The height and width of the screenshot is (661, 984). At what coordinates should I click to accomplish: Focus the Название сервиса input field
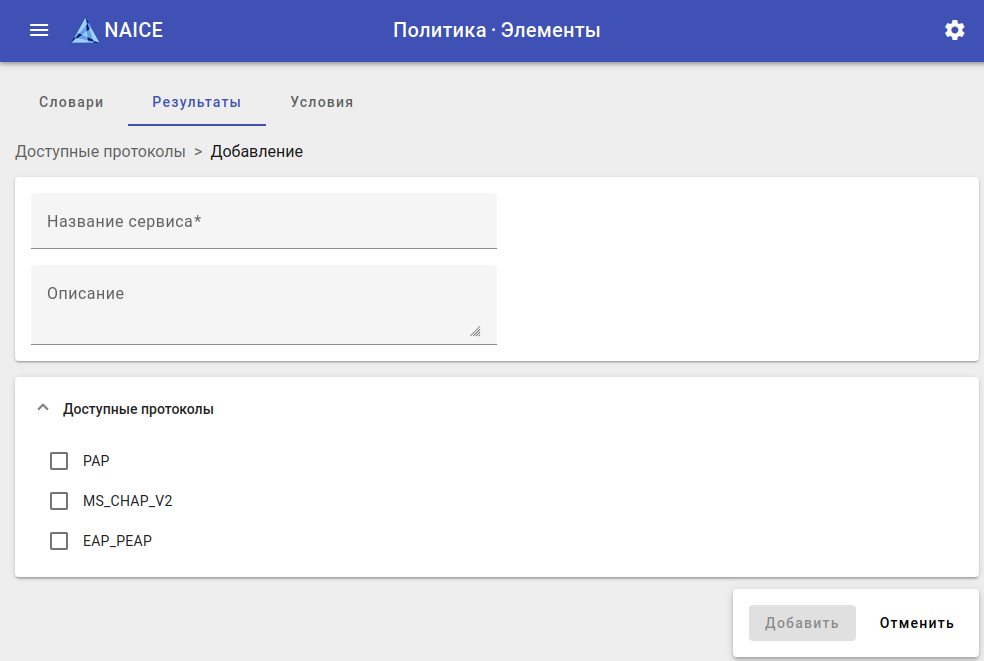pyautogui.click(x=264, y=221)
